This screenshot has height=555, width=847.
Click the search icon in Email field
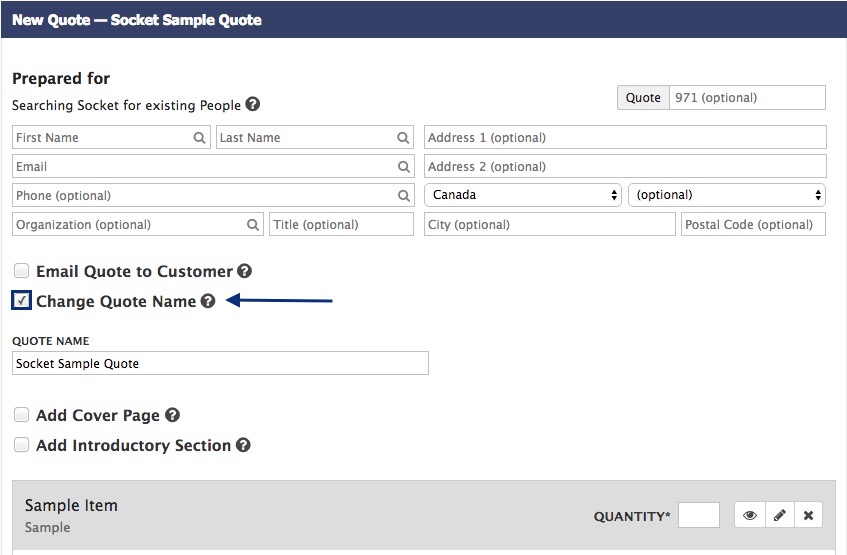404,166
